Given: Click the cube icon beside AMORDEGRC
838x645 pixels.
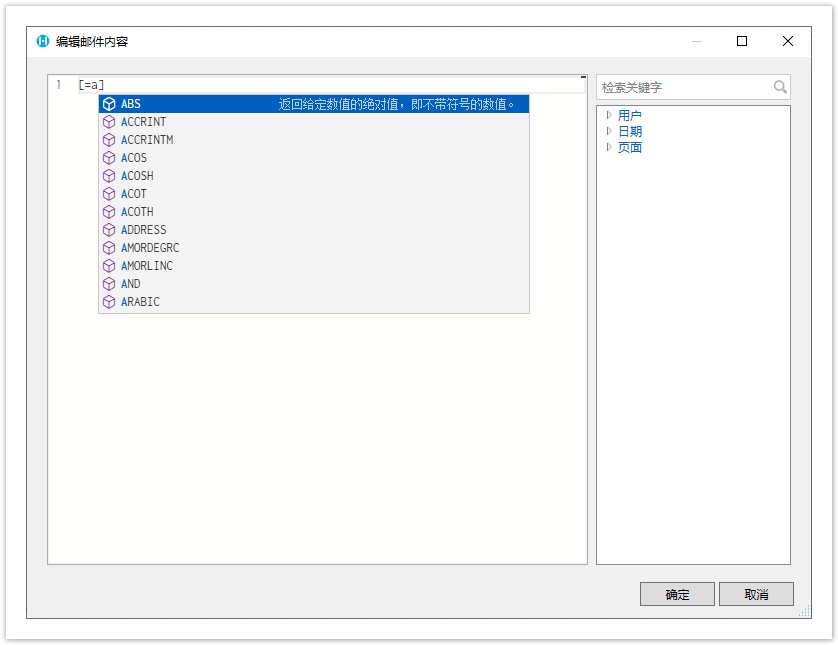Looking at the screenshot, I should 109,248.
